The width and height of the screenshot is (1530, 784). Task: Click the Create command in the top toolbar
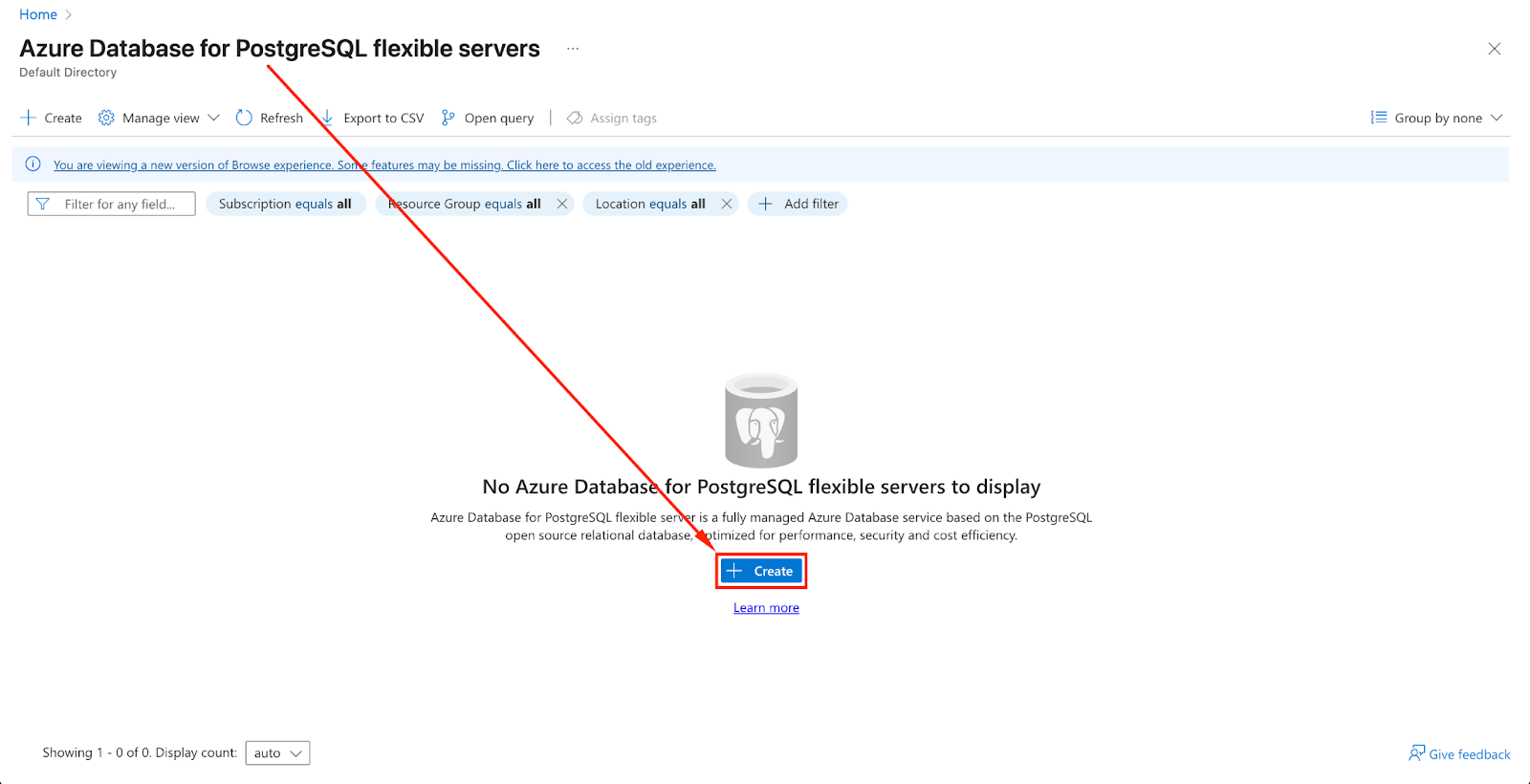[x=52, y=118]
